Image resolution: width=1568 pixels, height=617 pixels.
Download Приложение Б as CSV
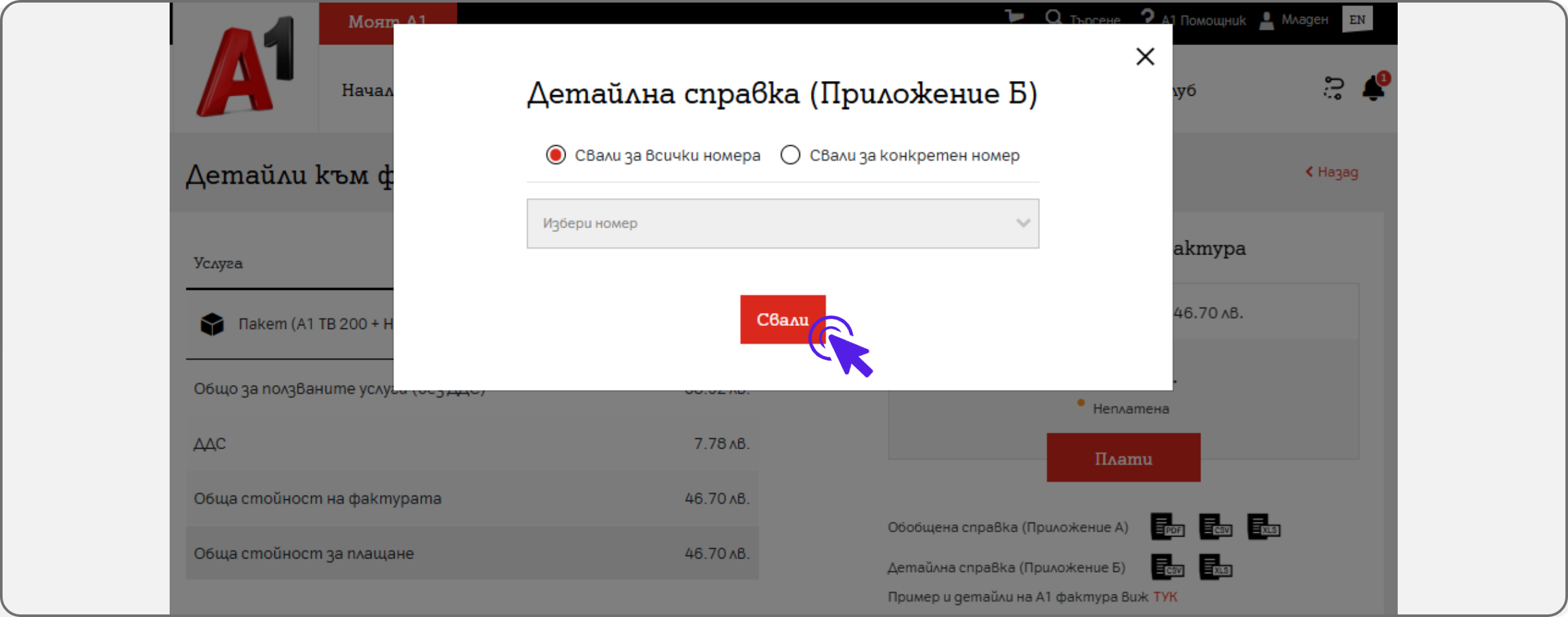[x=1167, y=568]
